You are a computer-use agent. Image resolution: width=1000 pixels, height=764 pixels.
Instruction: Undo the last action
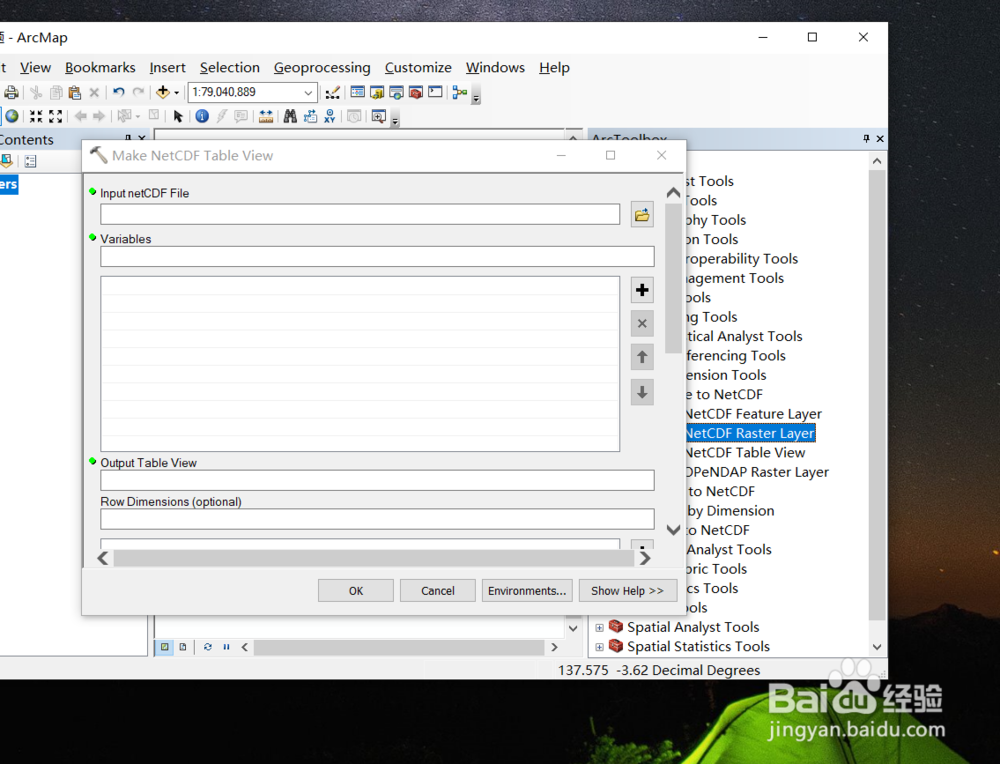[x=118, y=92]
